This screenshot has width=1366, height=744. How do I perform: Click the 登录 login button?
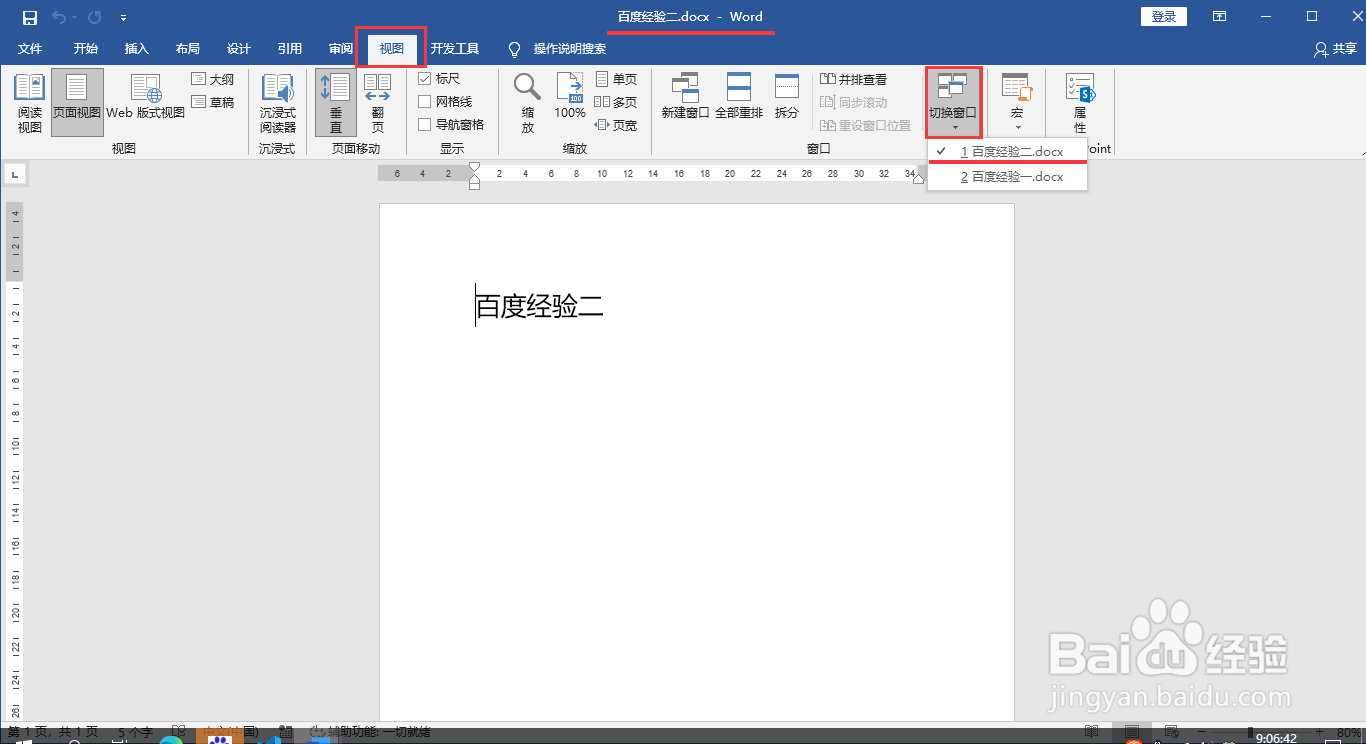tap(1163, 16)
